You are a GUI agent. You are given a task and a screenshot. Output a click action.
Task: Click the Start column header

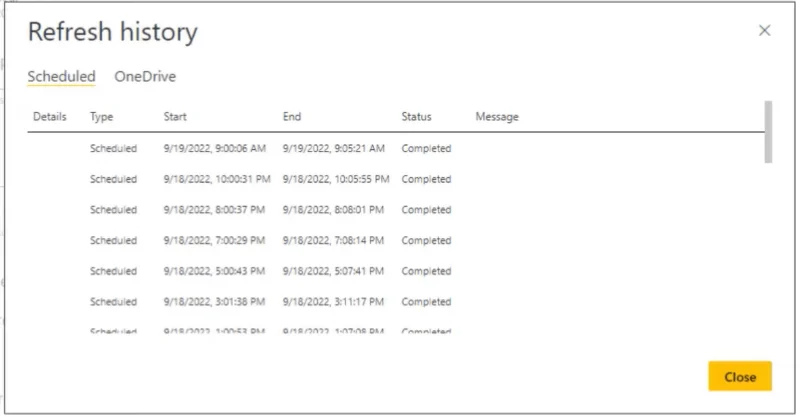click(175, 117)
